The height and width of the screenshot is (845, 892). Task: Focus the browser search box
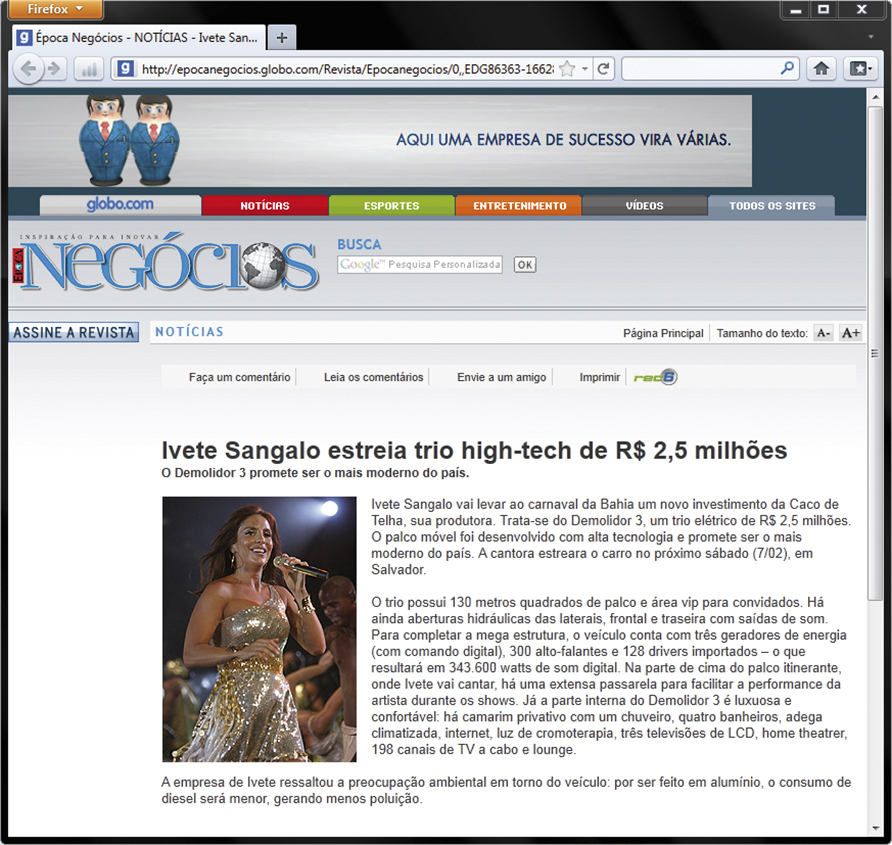[x=701, y=69]
